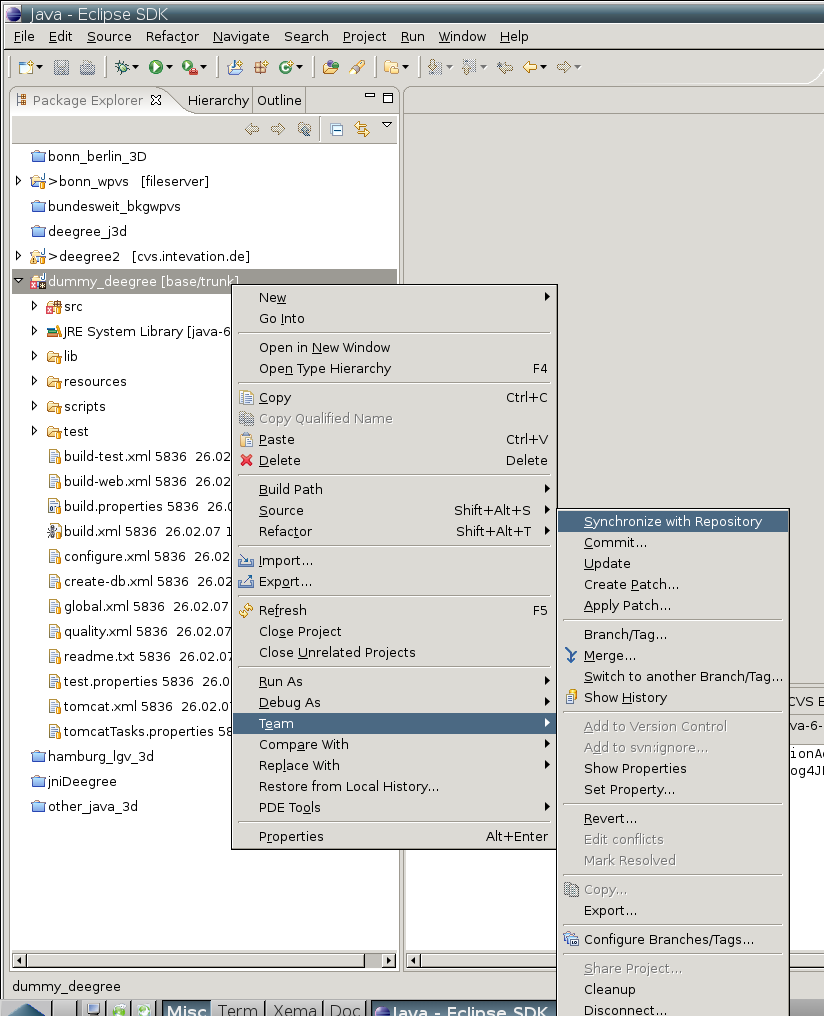This screenshot has width=824, height=1016.
Task: Click the main toolbar Back arrow icon
Action: pyautogui.click(x=531, y=67)
